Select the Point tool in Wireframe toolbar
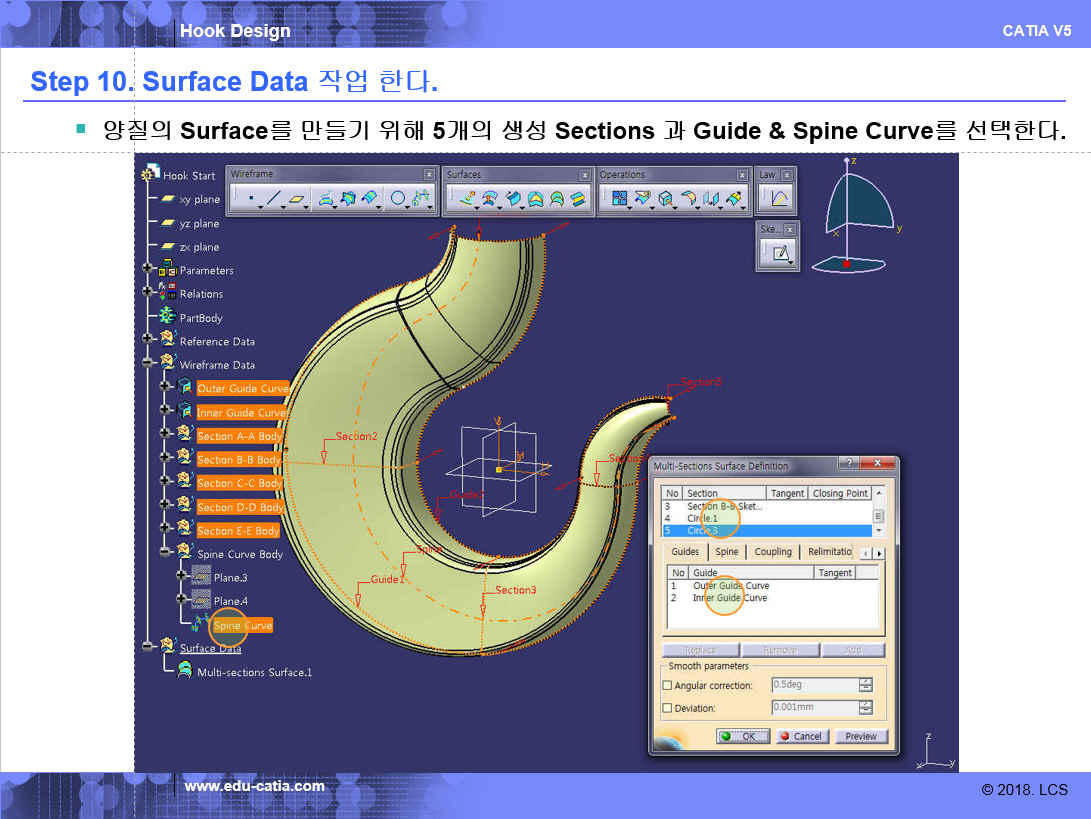The height and width of the screenshot is (819, 1091). tap(249, 199)
